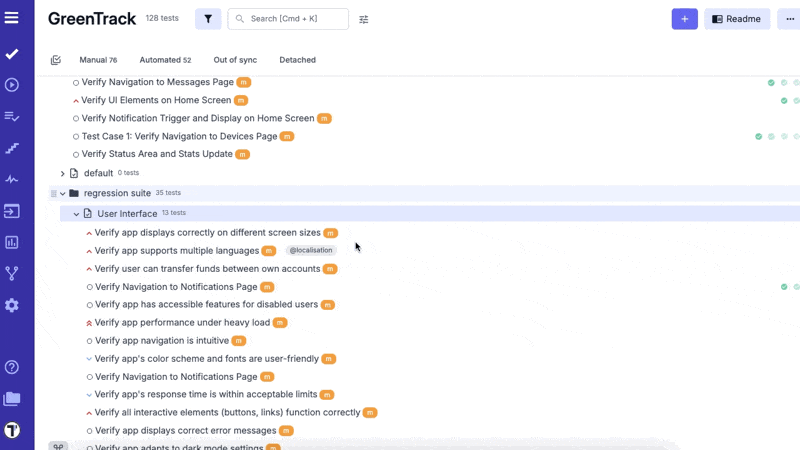Open the Analytics chart icon
The height and width of the screenshot is (450, 800).
12,242
